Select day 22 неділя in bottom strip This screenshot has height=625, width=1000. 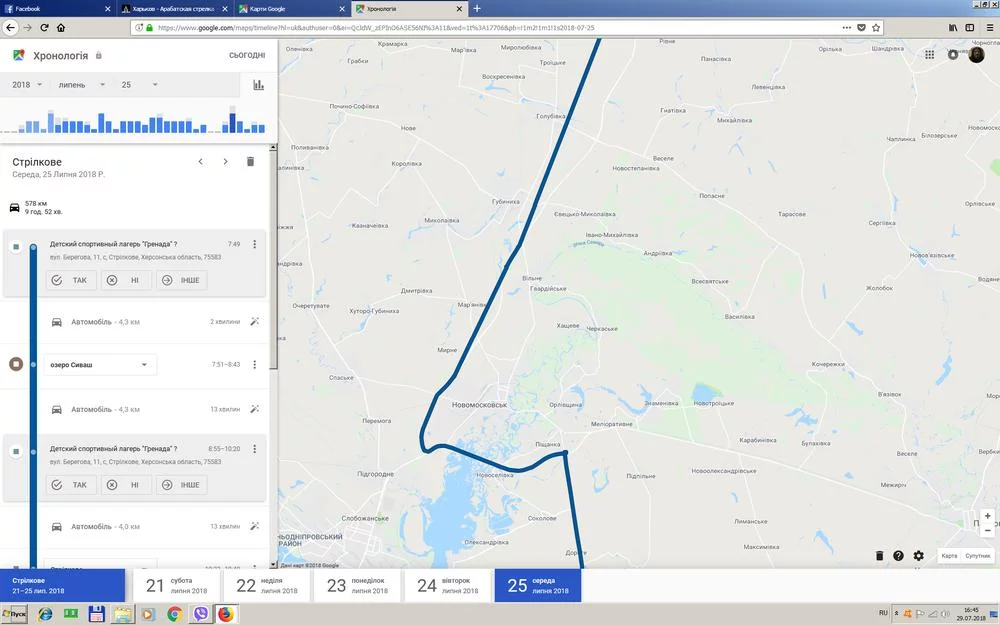(x=267, y=585)
